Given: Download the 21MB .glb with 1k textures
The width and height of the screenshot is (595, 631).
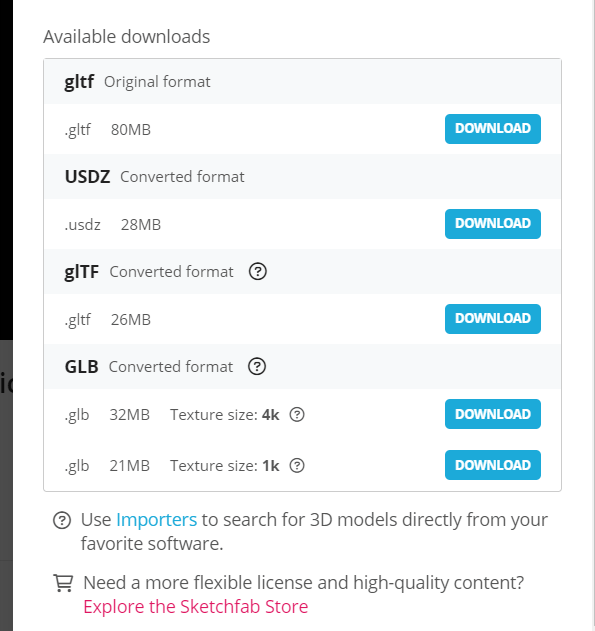Looking at the screenshot, I should click(x=492, y=465).
